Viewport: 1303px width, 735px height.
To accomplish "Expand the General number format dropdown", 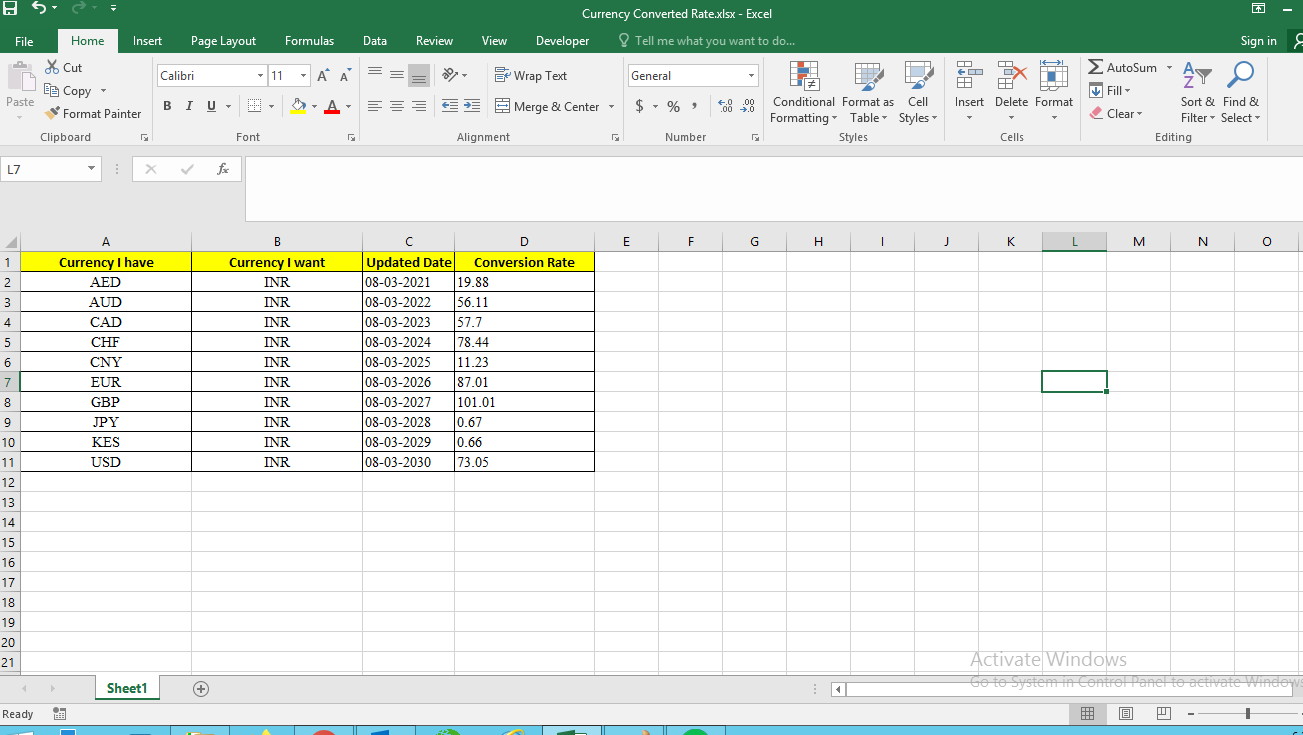I will coord(751,76).
